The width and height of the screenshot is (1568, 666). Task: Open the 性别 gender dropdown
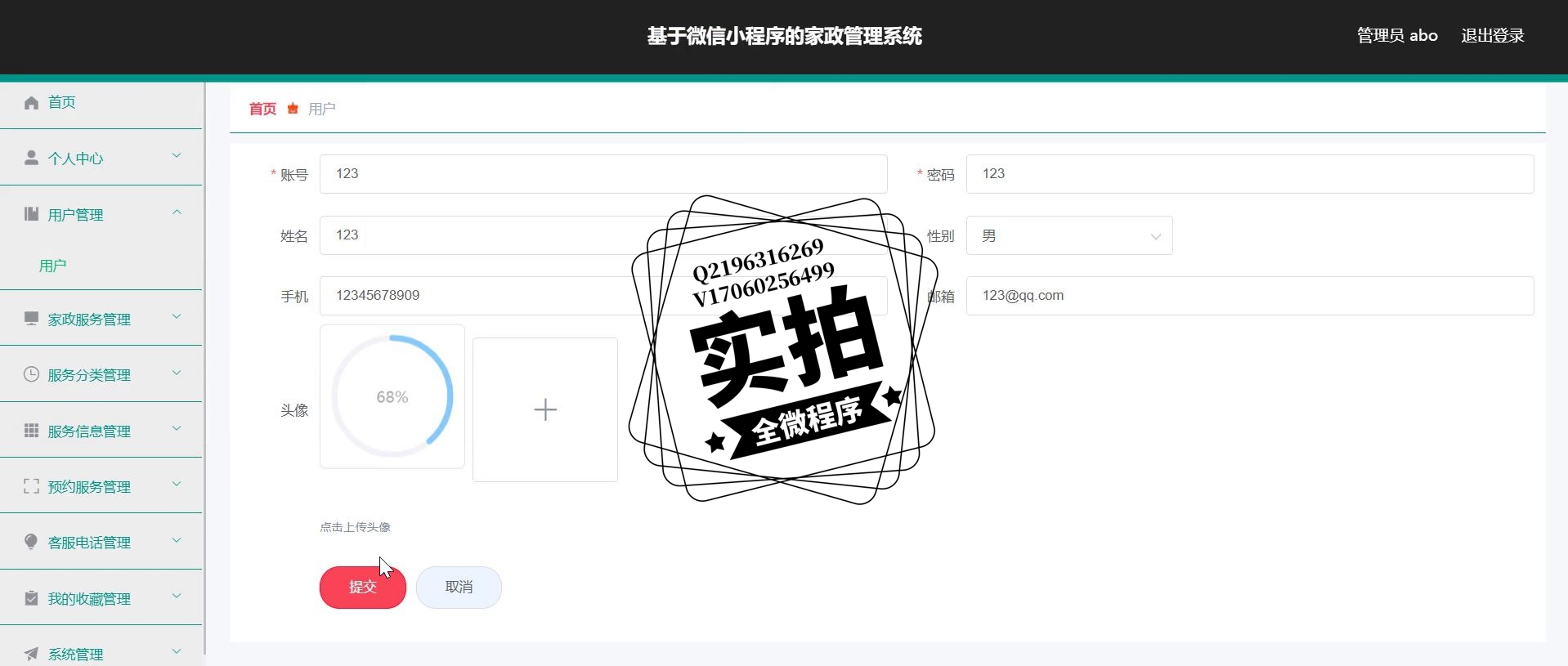[x=1069, y=235]
